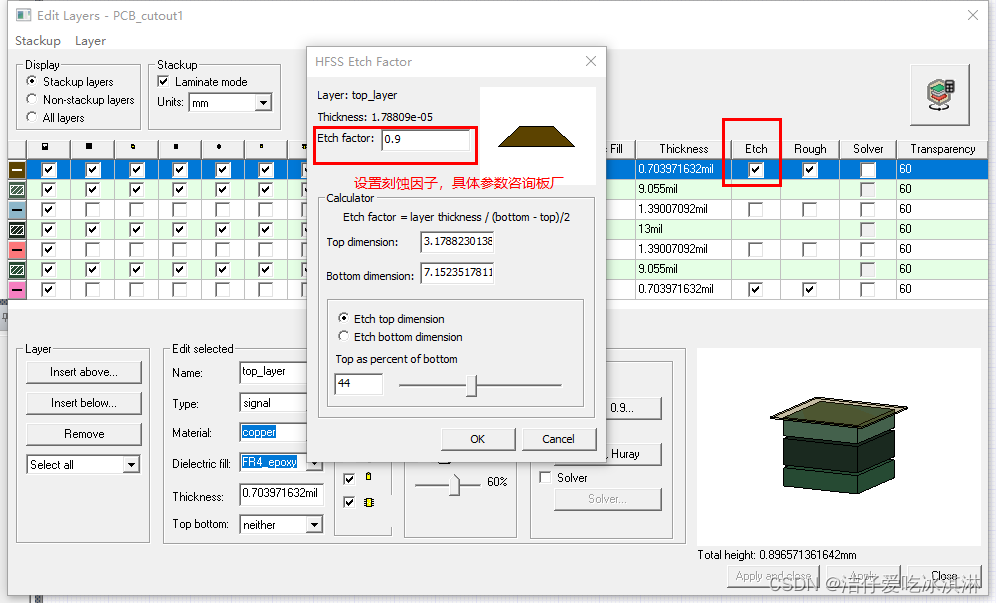The image size is (996, 603).
Task: Click the pink bottom layer swatch icon
Action: pyautogui.click(x=17, y=290)
